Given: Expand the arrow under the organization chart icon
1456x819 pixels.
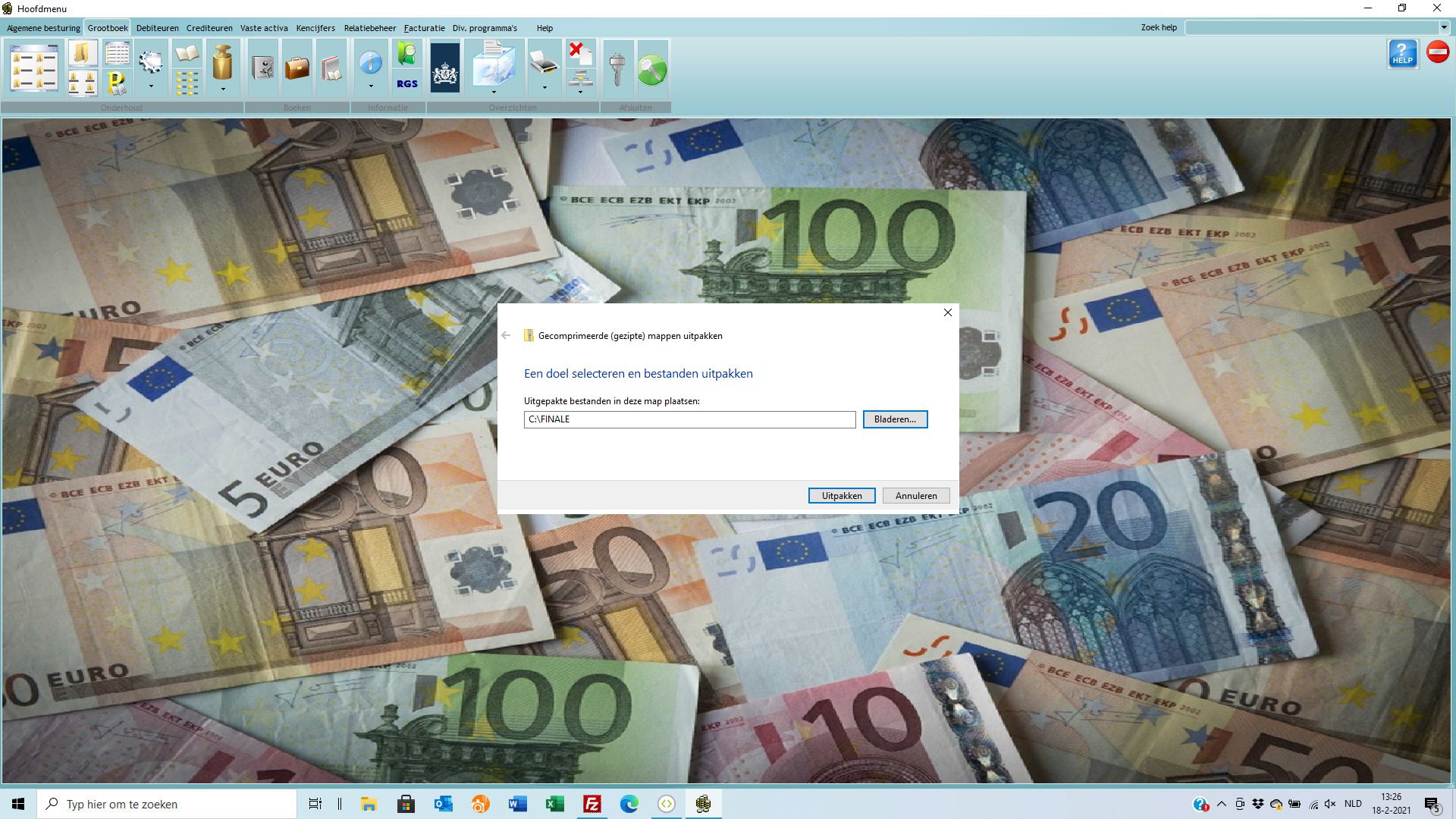Looking at the screenshot, I should (580, 92).
